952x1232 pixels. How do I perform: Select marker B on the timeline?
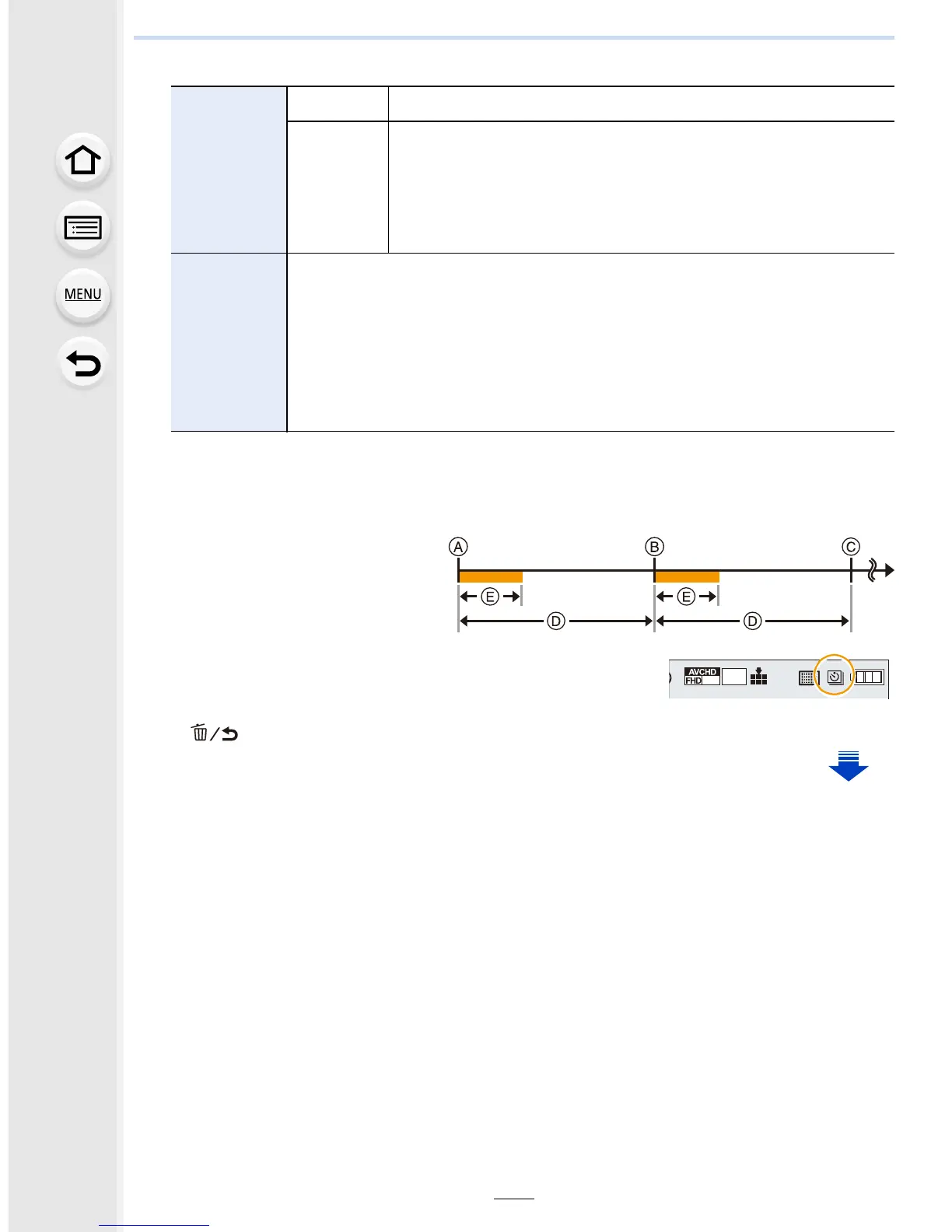tap(655, 547)
